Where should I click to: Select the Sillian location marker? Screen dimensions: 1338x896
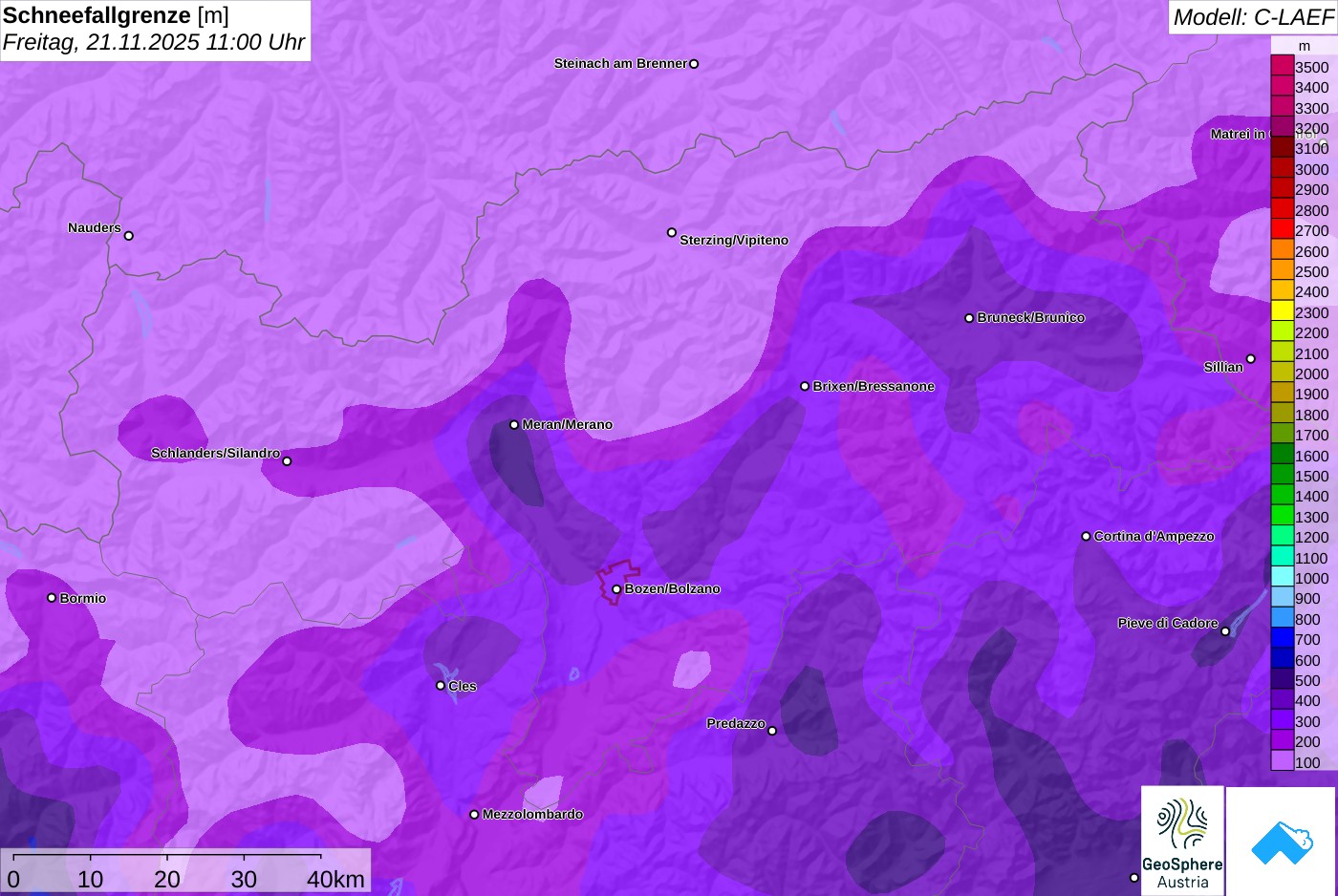pyautogui.click(x=1251, y=359)
